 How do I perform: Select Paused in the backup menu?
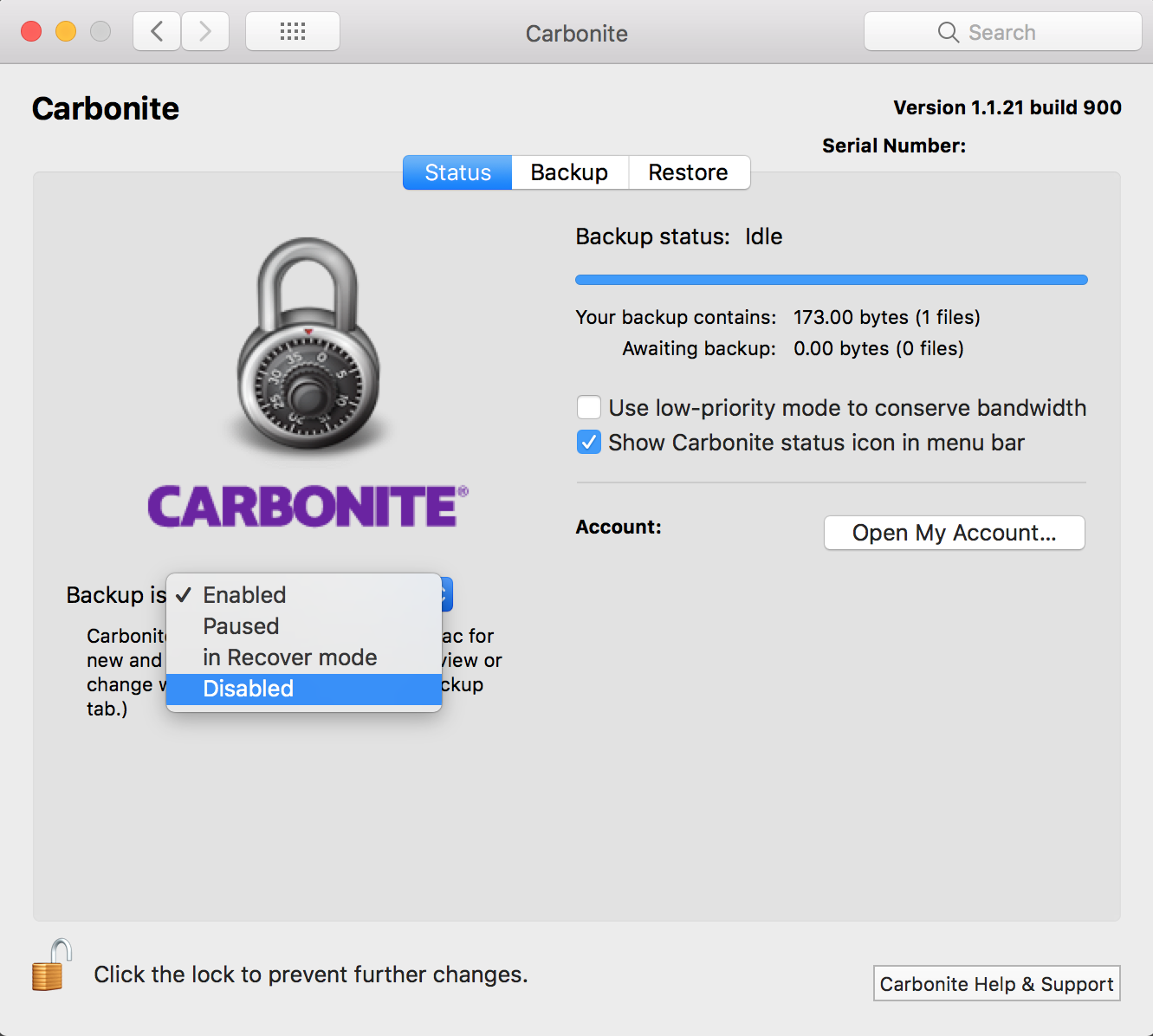pos(241,626)
